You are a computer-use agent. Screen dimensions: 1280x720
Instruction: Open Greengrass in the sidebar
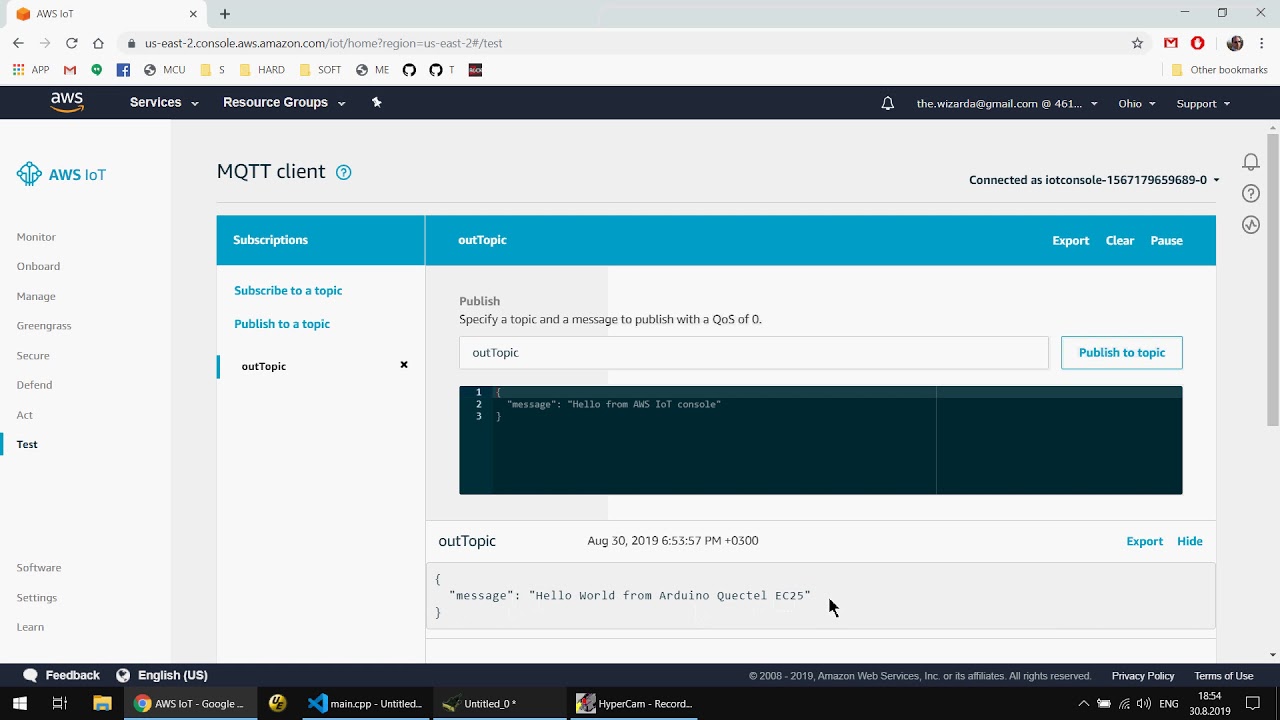click(x=44, y=325)
